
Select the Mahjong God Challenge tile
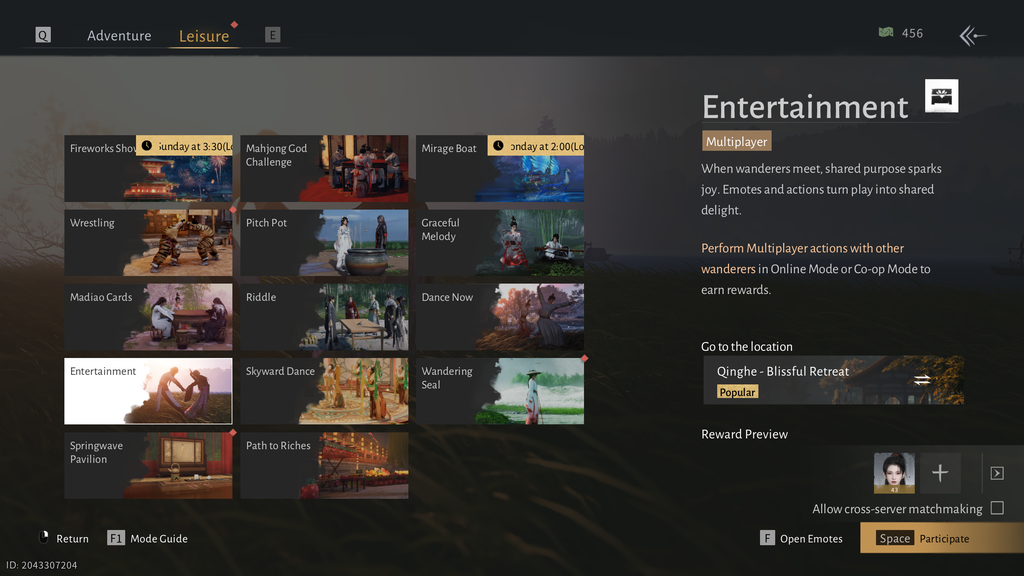(325, 168)
